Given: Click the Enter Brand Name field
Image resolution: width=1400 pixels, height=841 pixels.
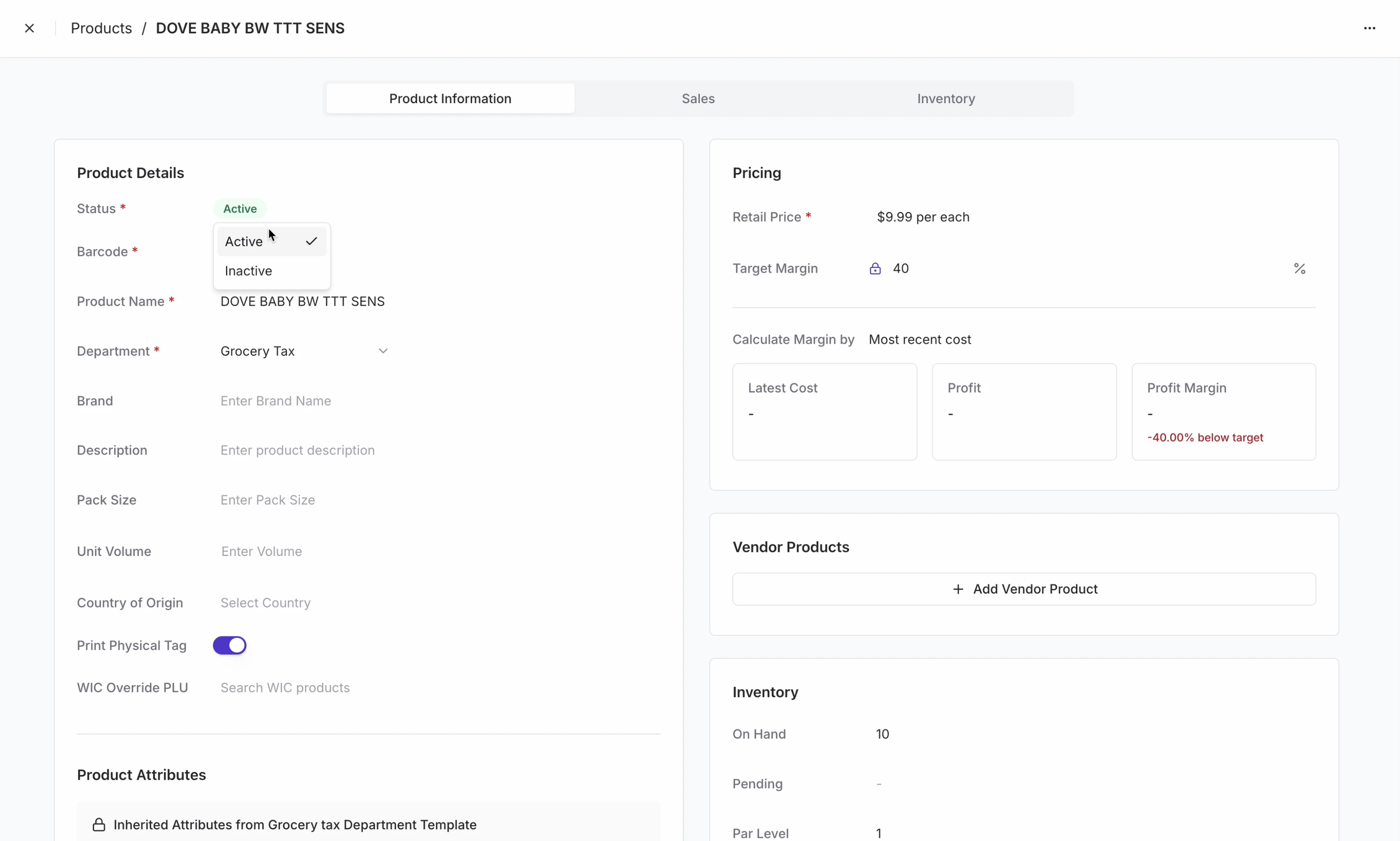Looking at the screenshot, I should [275, 401].
